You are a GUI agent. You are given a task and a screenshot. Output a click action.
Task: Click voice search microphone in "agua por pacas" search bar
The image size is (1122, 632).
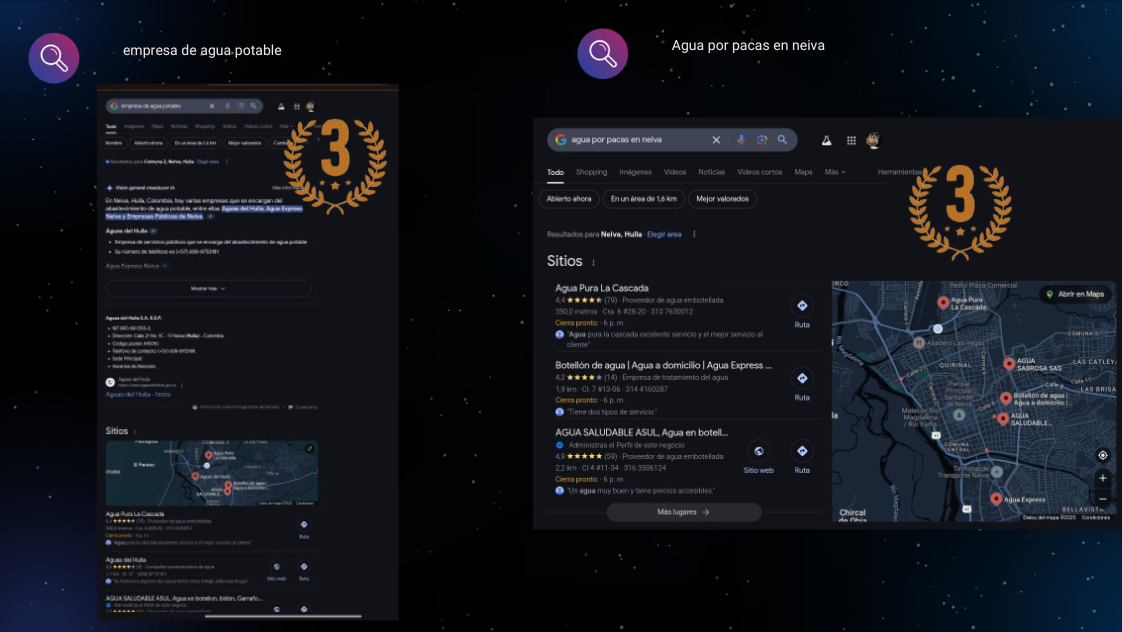[x=741, y=140]
